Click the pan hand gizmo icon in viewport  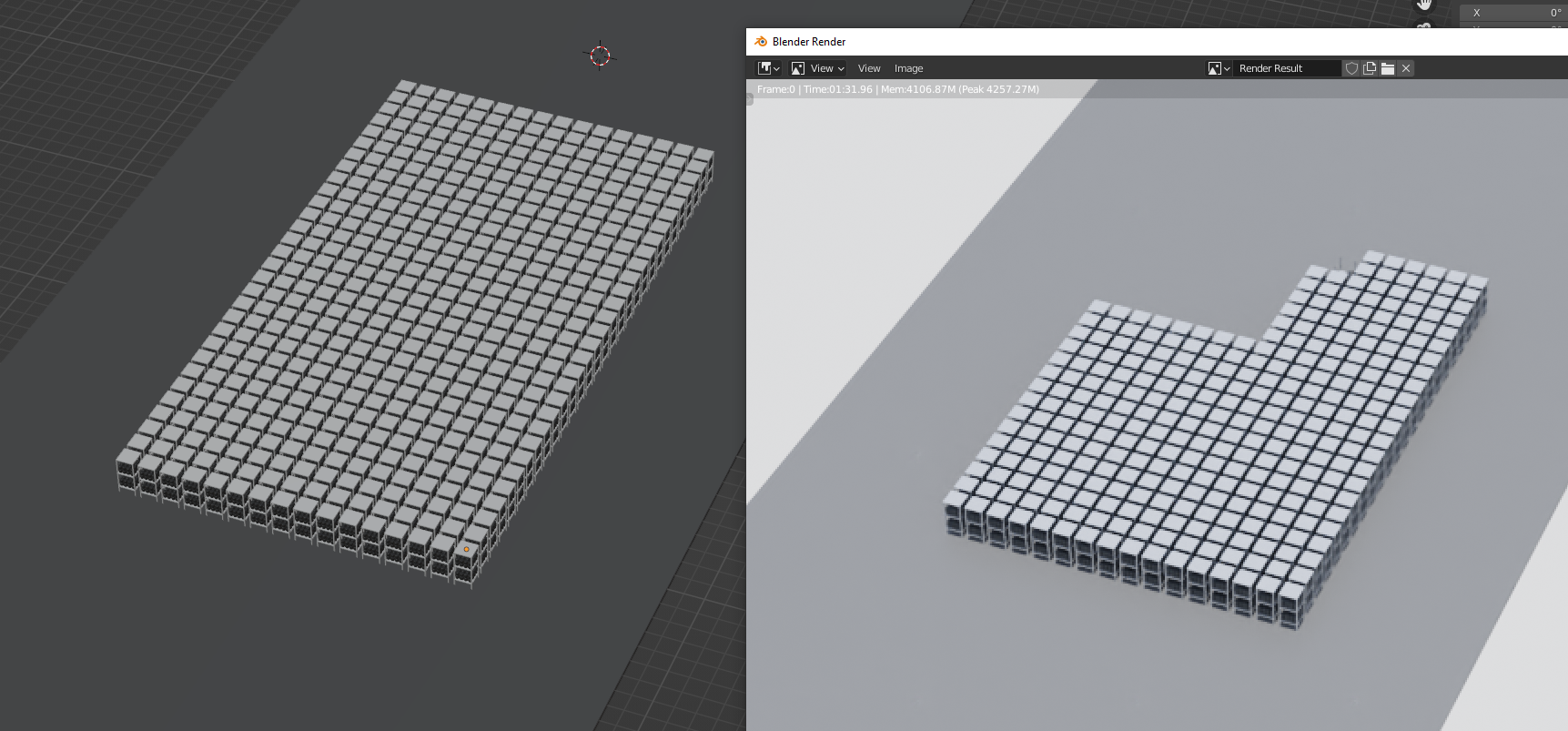(x=1424, y=4)
